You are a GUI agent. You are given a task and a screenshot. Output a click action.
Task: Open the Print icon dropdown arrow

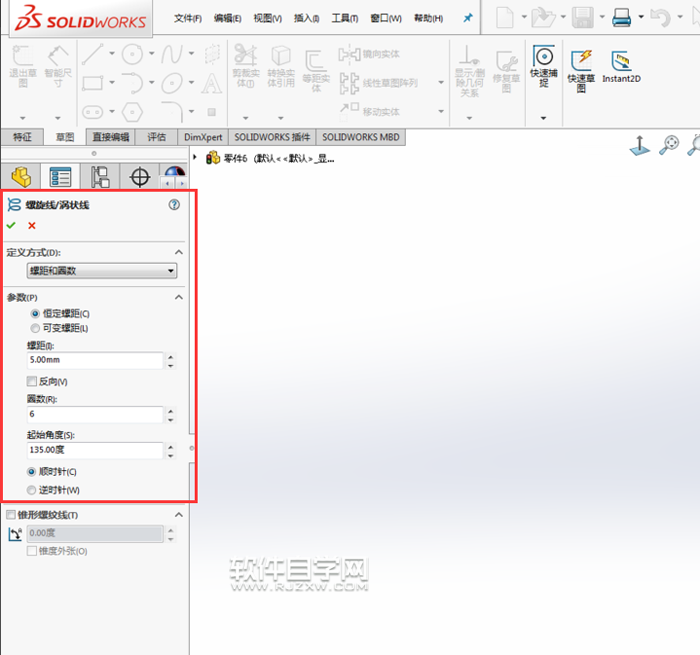tap(641, 17)
